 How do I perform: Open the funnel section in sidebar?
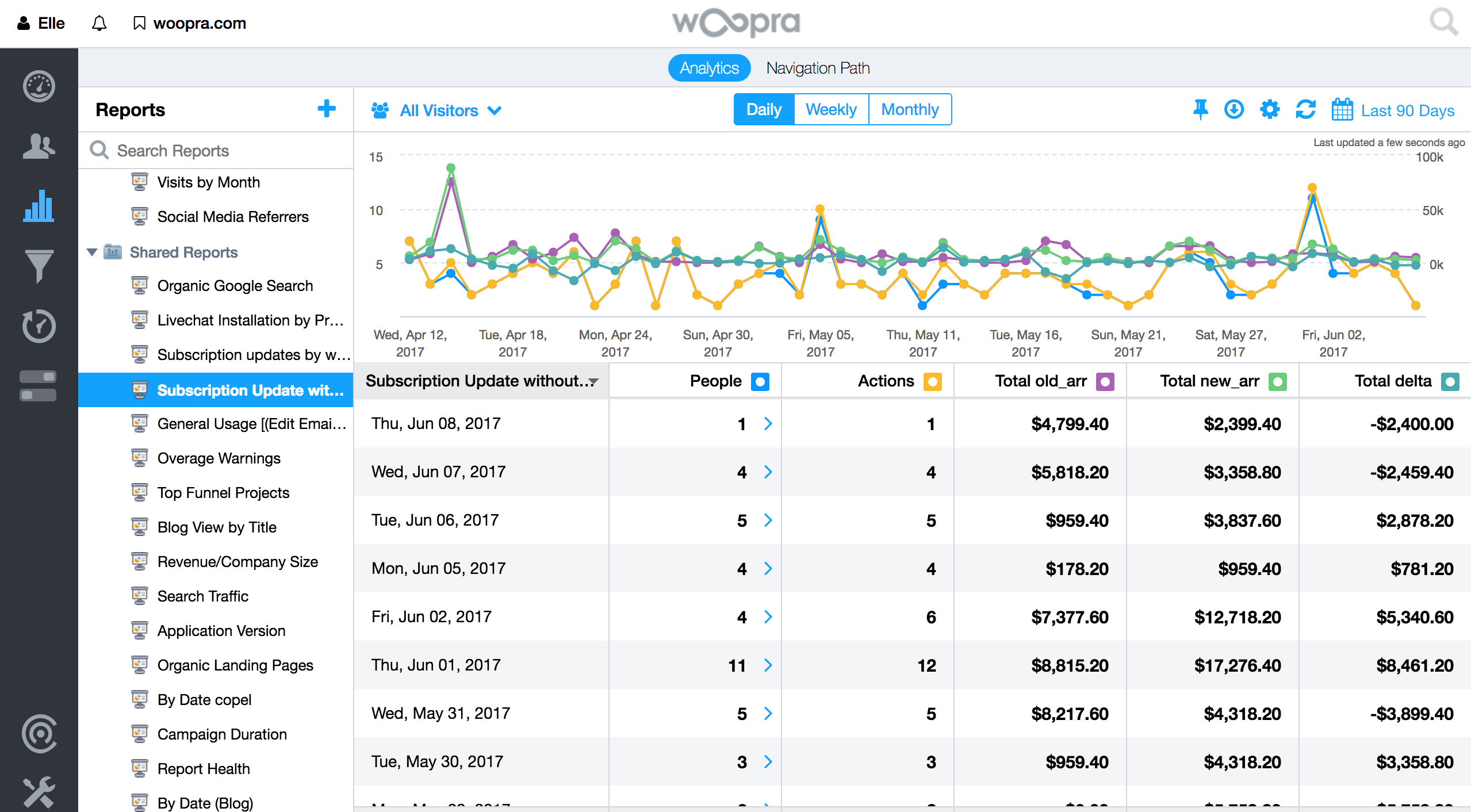pos(39,266)
